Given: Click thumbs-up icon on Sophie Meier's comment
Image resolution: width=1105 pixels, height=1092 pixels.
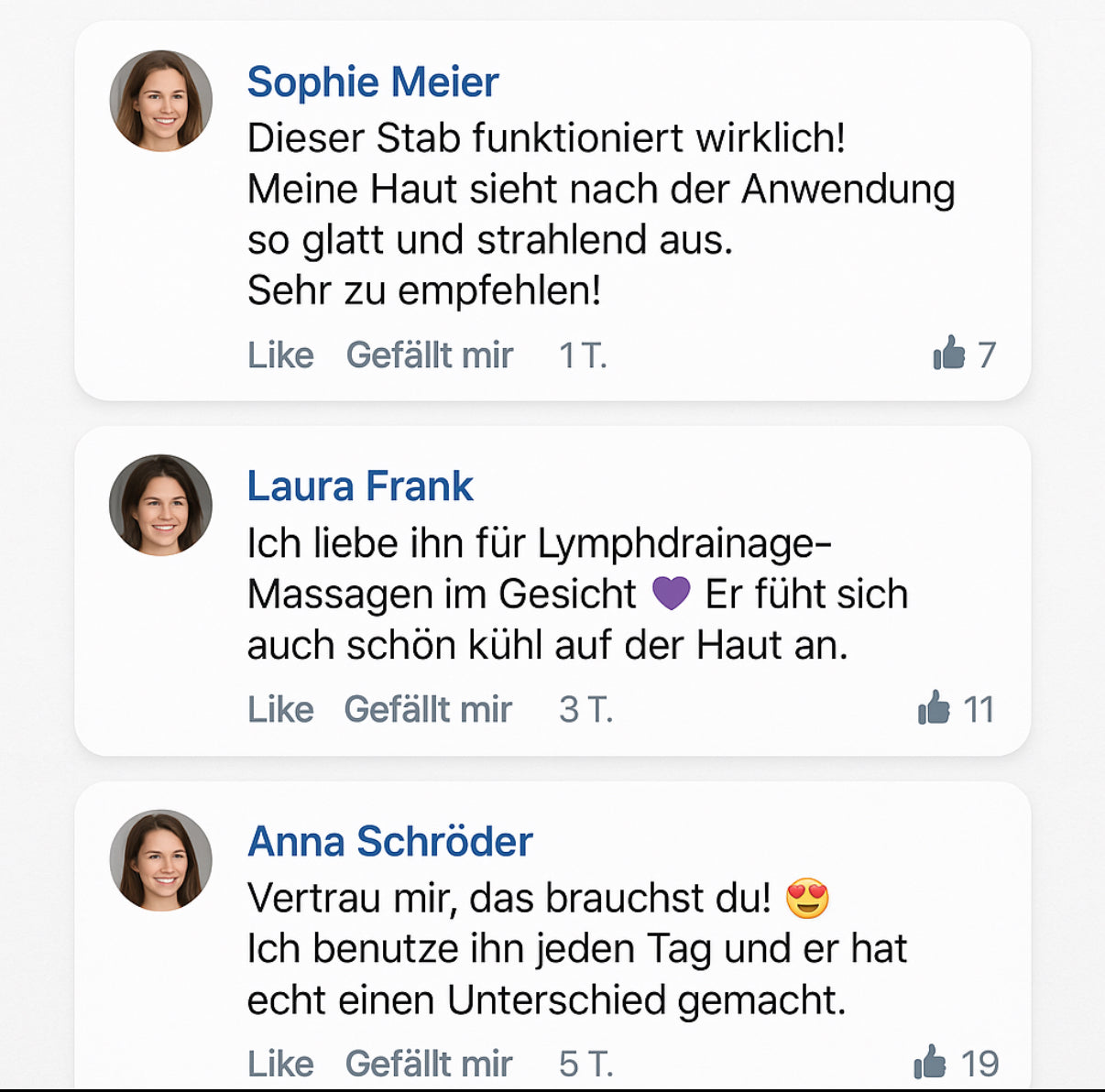Looking at the screenshot, I should pos(949,353).
